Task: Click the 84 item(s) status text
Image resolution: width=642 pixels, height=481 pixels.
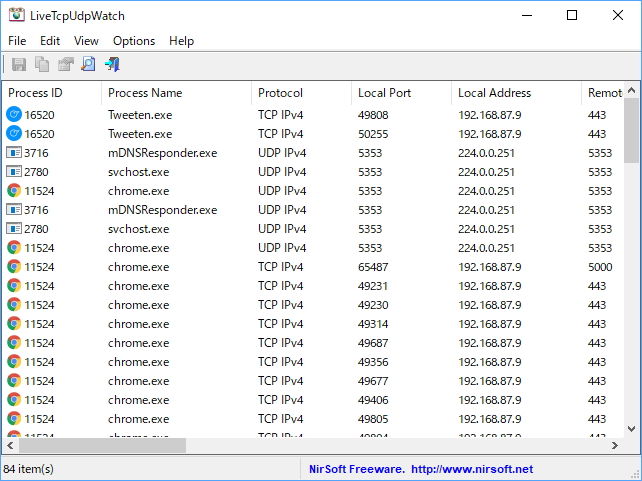Action: (x=28, y=469)
